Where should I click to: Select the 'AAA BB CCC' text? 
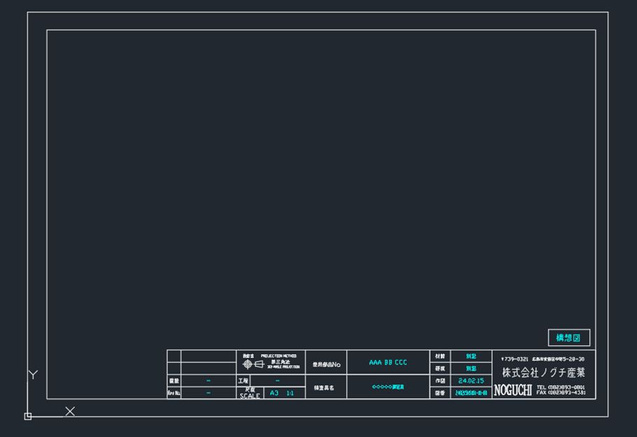[x=388, y=362]
